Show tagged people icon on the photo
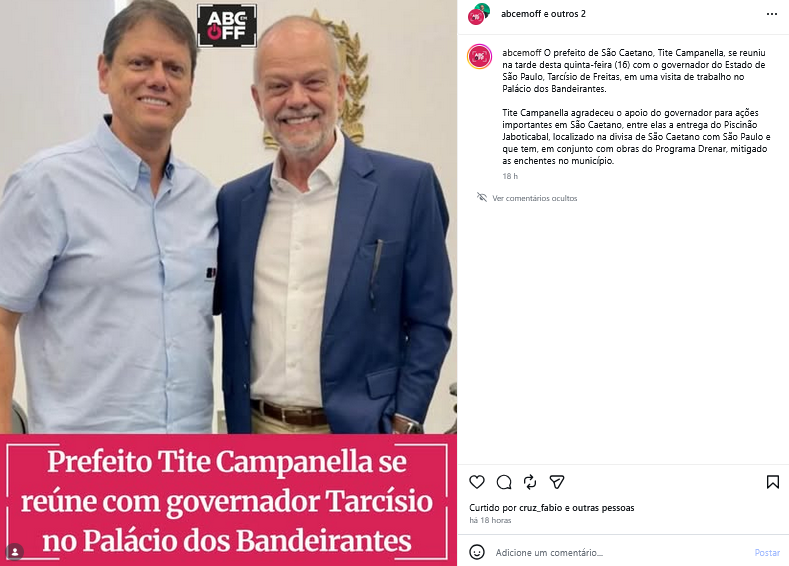The height and width of the screenshot is (566, 789). coord(15,551)
